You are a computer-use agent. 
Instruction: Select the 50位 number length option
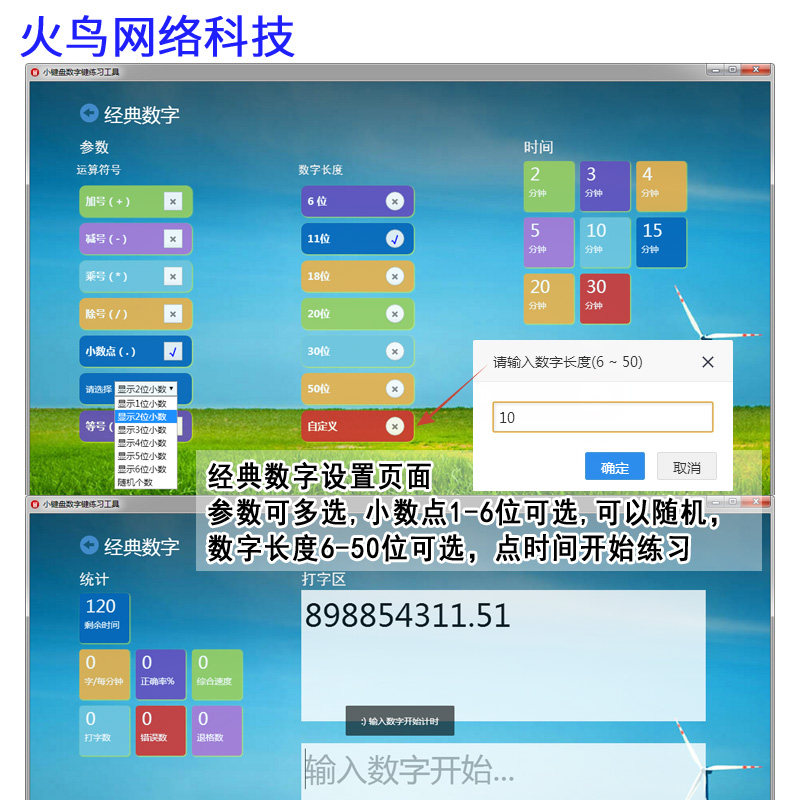pyautogui.click(x=357, y=388)
